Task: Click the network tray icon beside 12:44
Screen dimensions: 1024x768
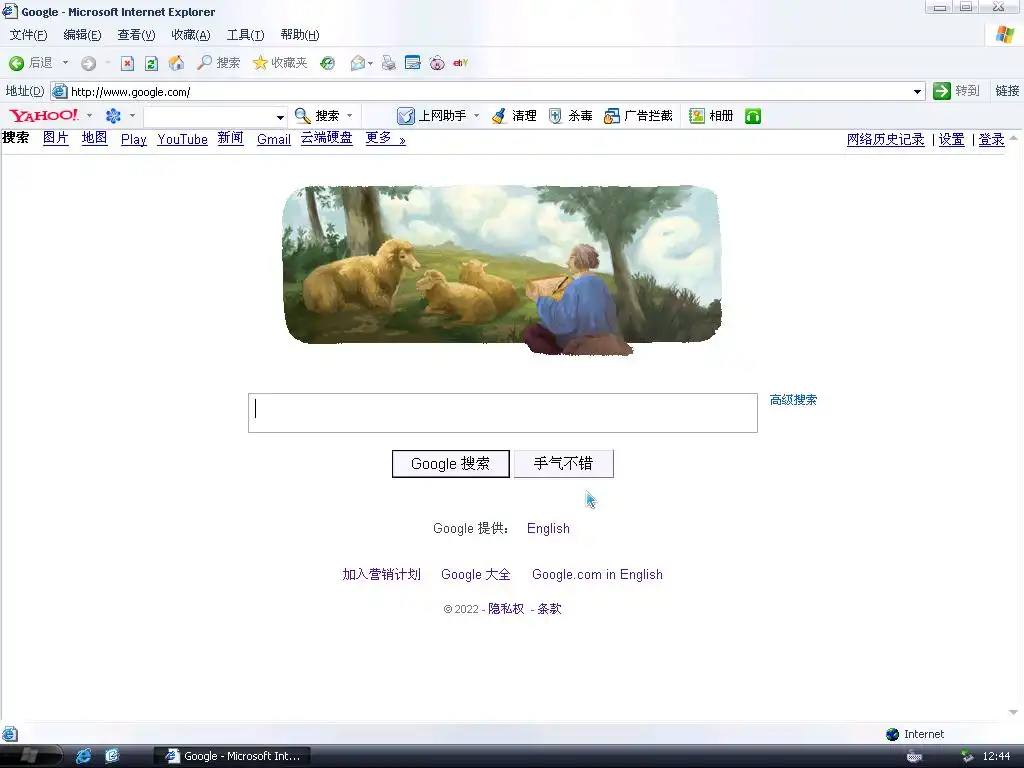Action: pos(967,756)
